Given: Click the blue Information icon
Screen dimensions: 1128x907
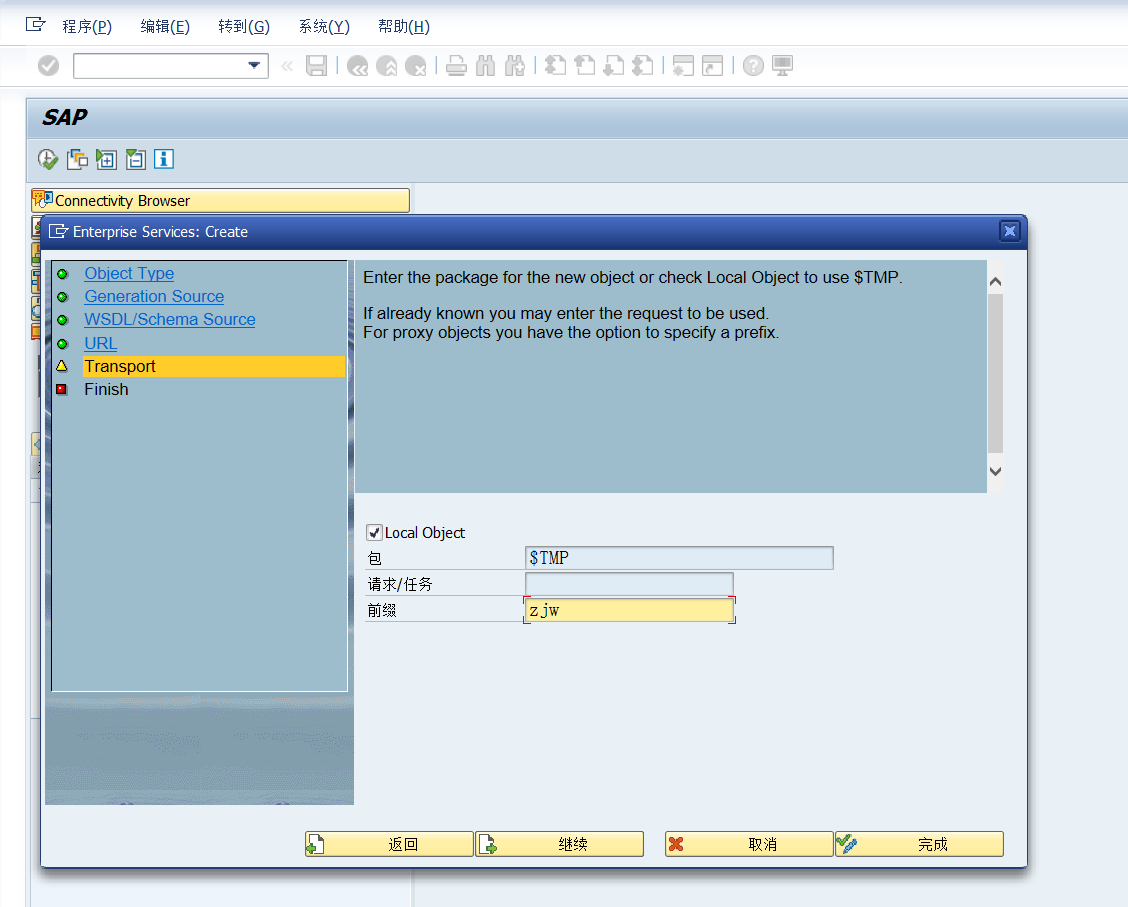Looking at the screenshot, I should coord(164,159).
